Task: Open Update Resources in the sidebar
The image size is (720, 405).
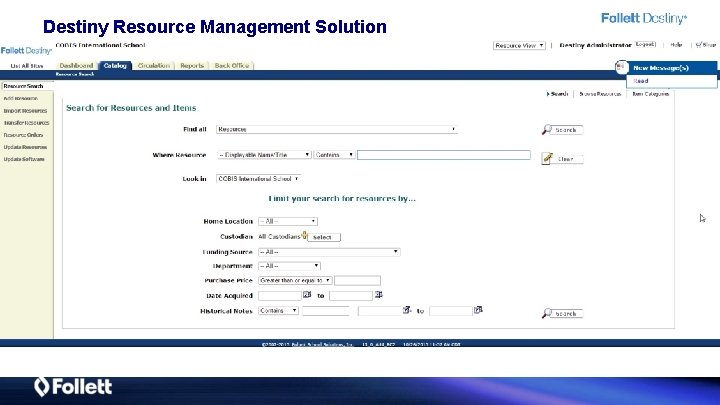Action: (x=25, y=147)
